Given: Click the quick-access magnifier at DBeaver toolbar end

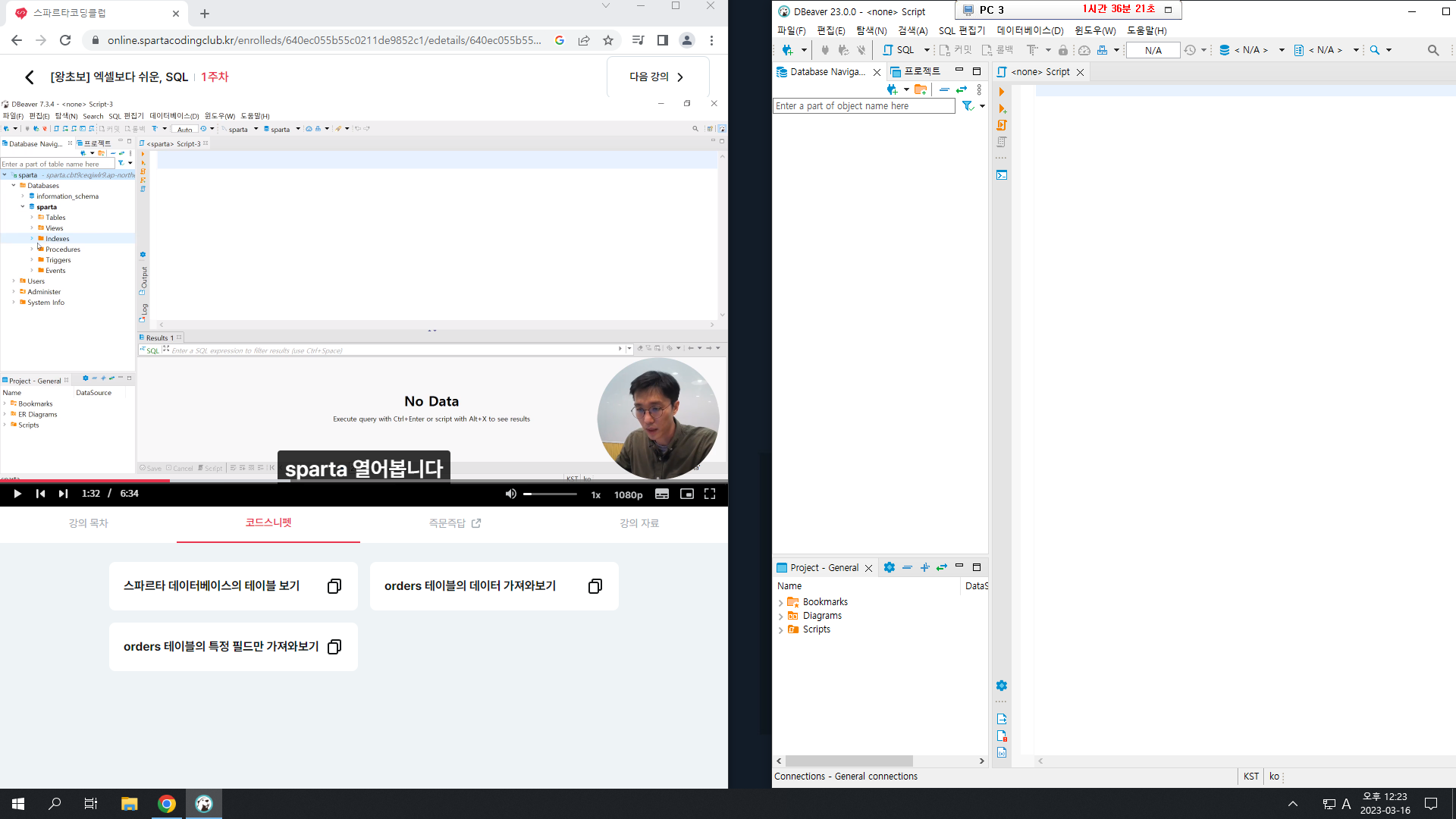Looking at the screenshot, I should click(1433, 50).
